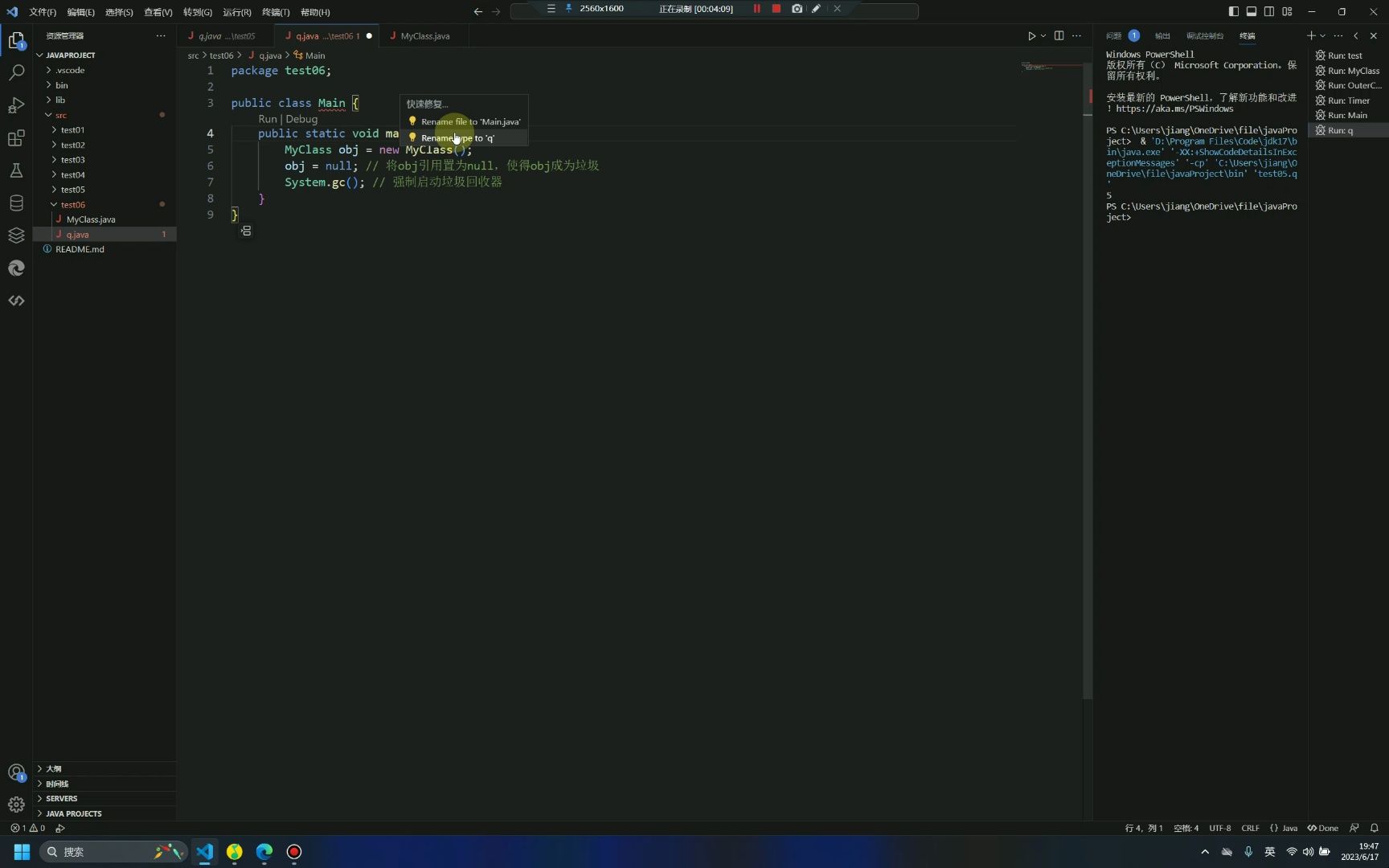Open the Explorer view in activity bar

coord(16,40)
